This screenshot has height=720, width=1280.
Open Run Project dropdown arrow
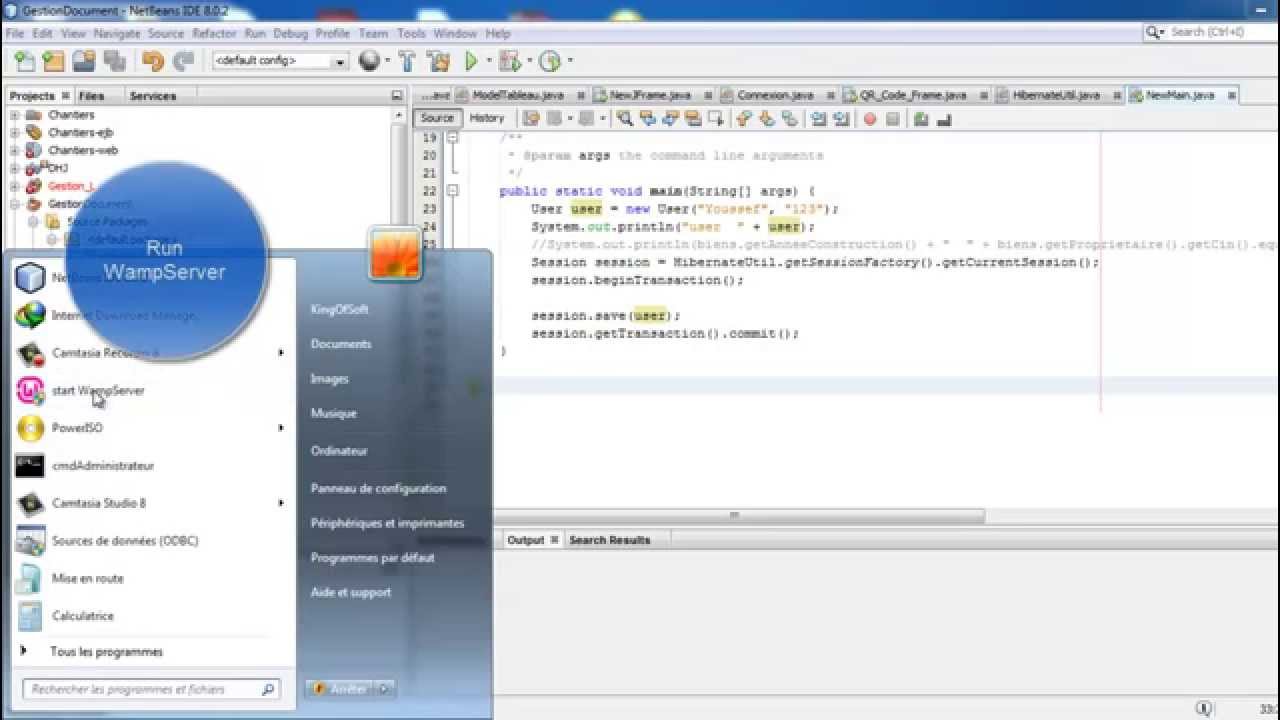click(x=489, y=62)
